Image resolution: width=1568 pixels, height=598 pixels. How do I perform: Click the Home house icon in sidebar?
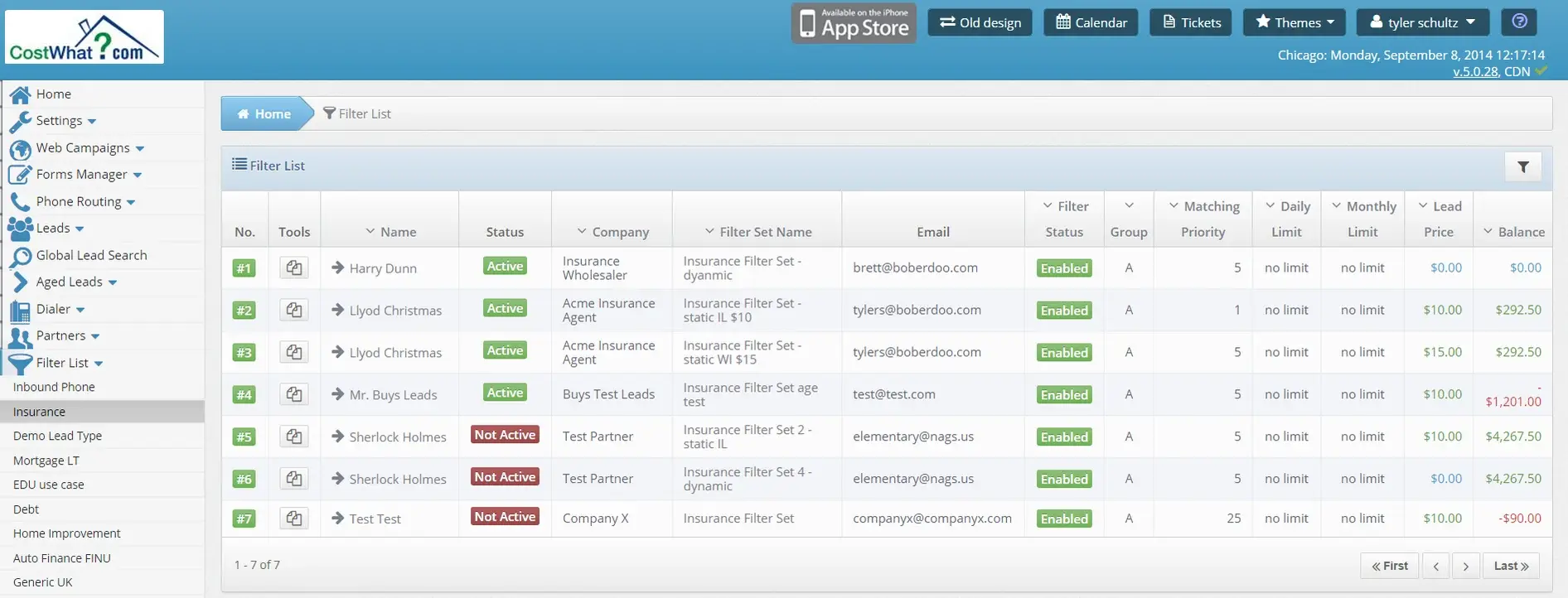pyautogui.click(x=20, y=94)
